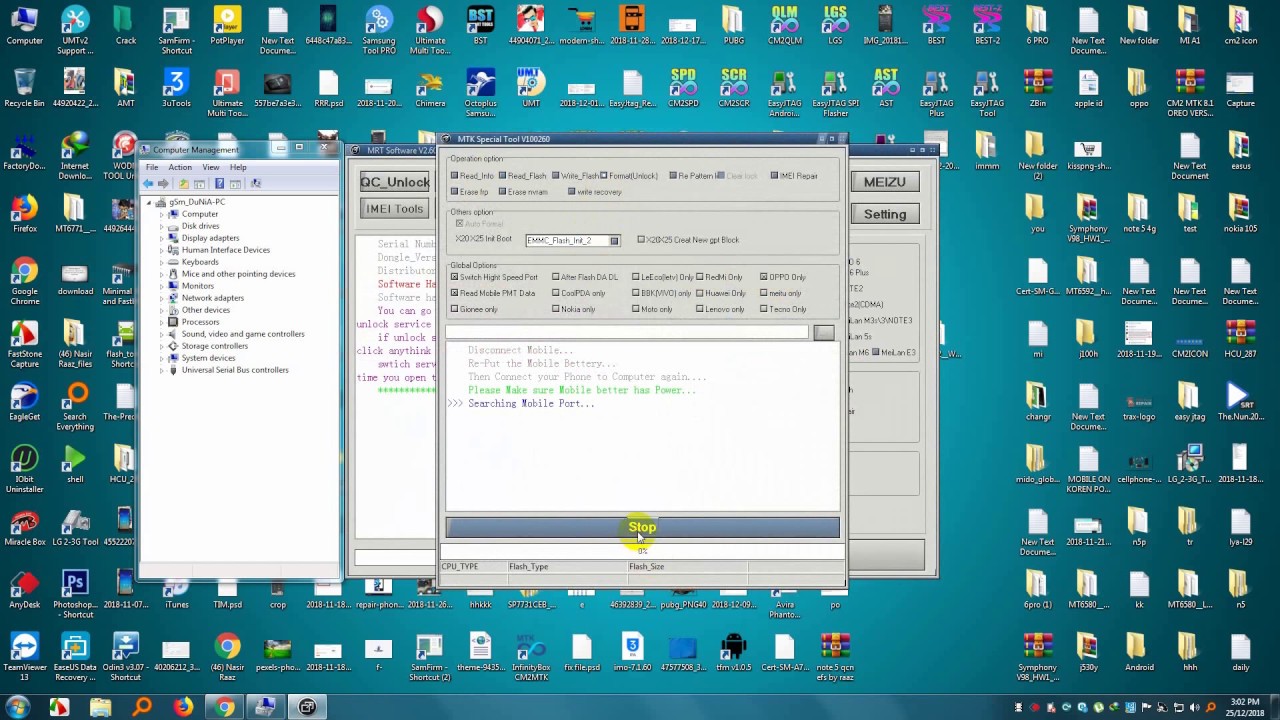Open the EagleGet desktop icon
1280x720 pixels.
[x=24, y=401]
